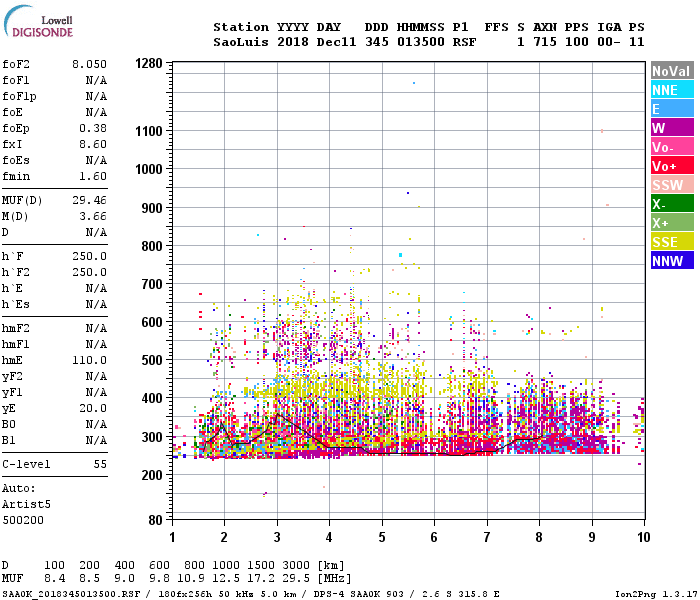Click the 900 y-axis label
Screen dimensions: 700x600
152,208
